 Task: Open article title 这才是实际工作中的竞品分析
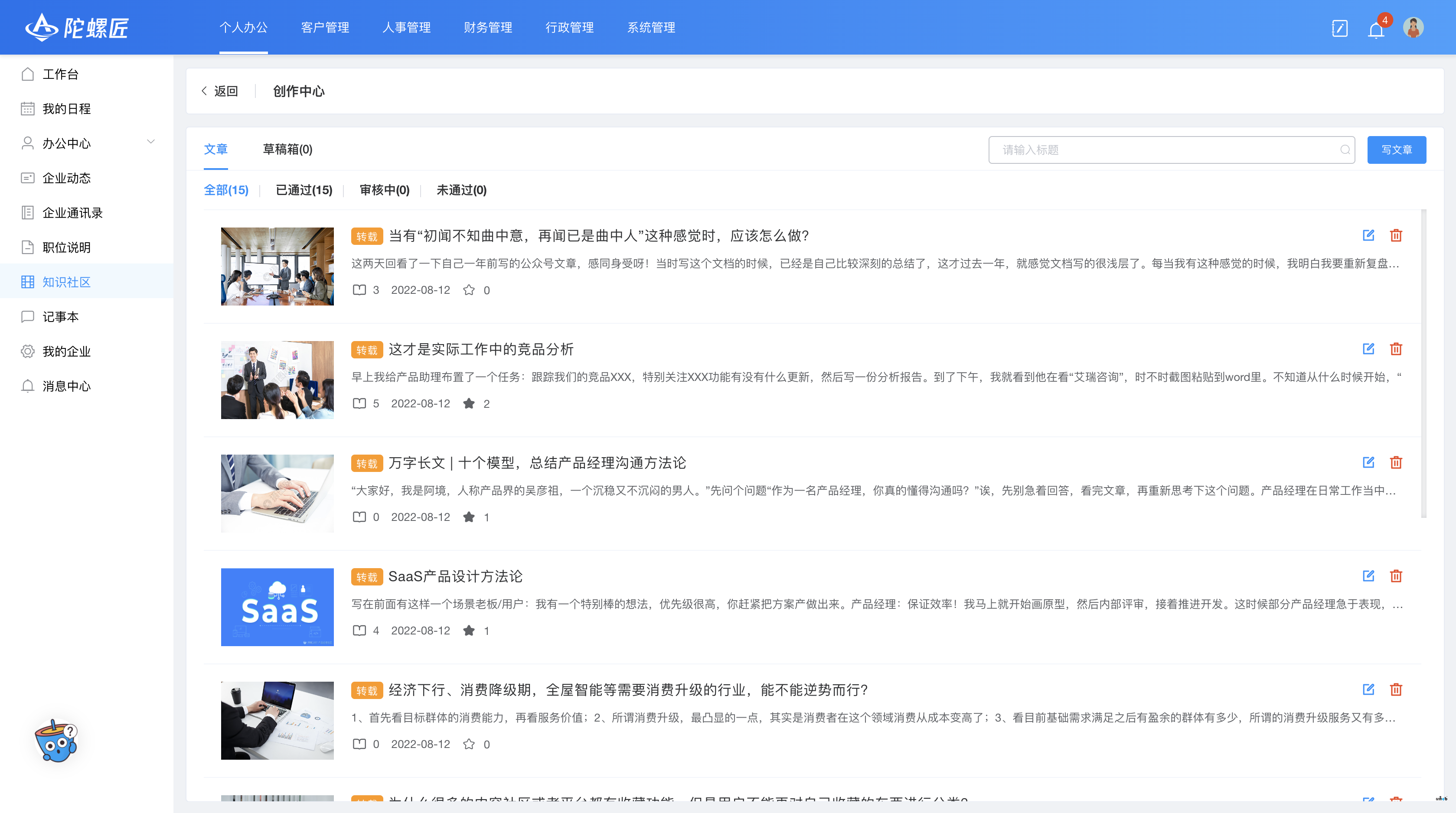481,349
